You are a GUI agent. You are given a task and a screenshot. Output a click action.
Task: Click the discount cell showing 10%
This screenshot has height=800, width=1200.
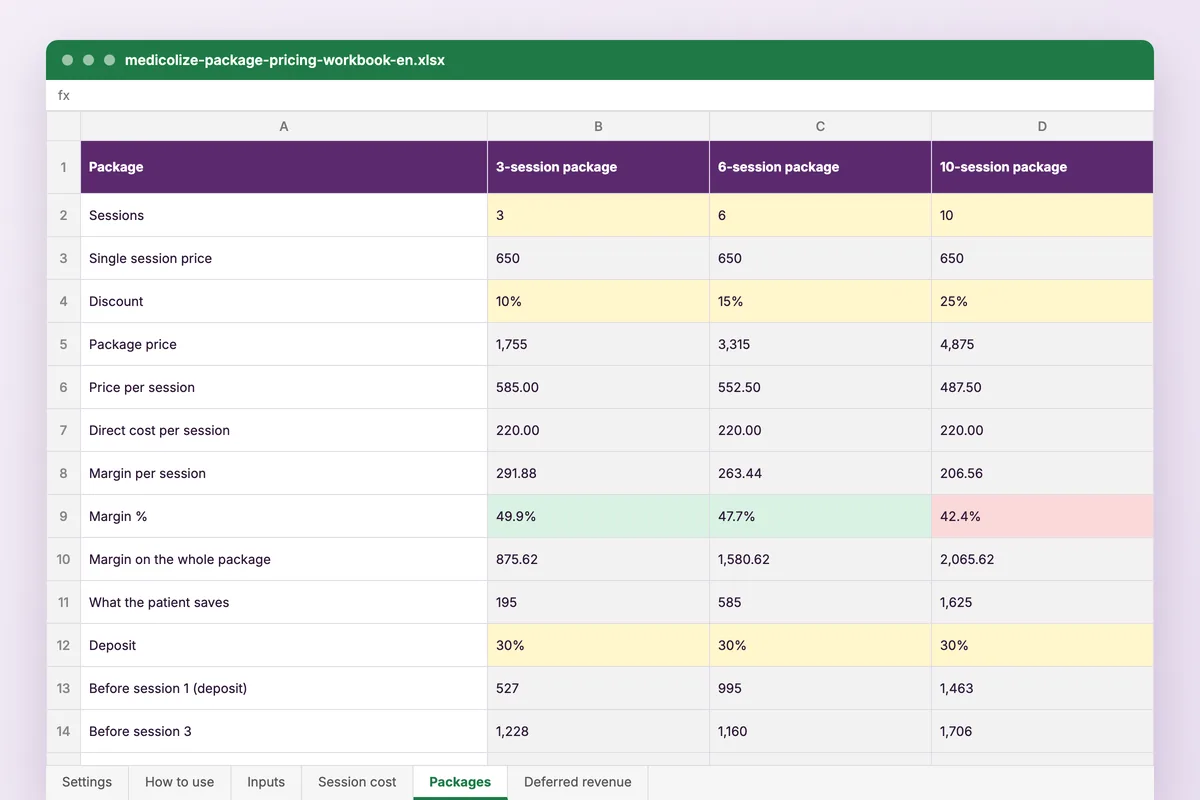point(598,301)
